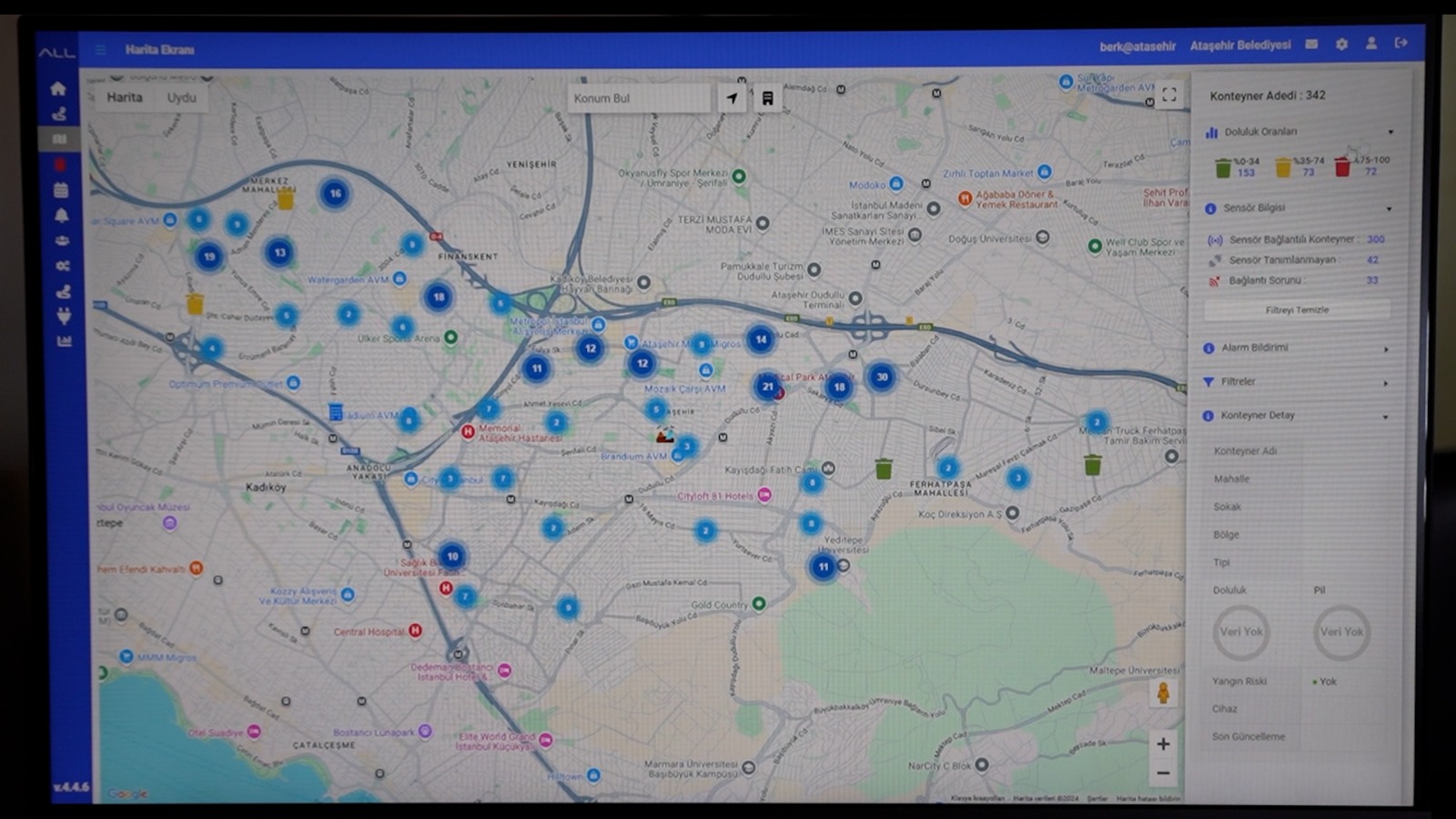Screen dimensions: 1456x819
Task: Filter by green %0-34 bin icon
Action: [1223, 167]
